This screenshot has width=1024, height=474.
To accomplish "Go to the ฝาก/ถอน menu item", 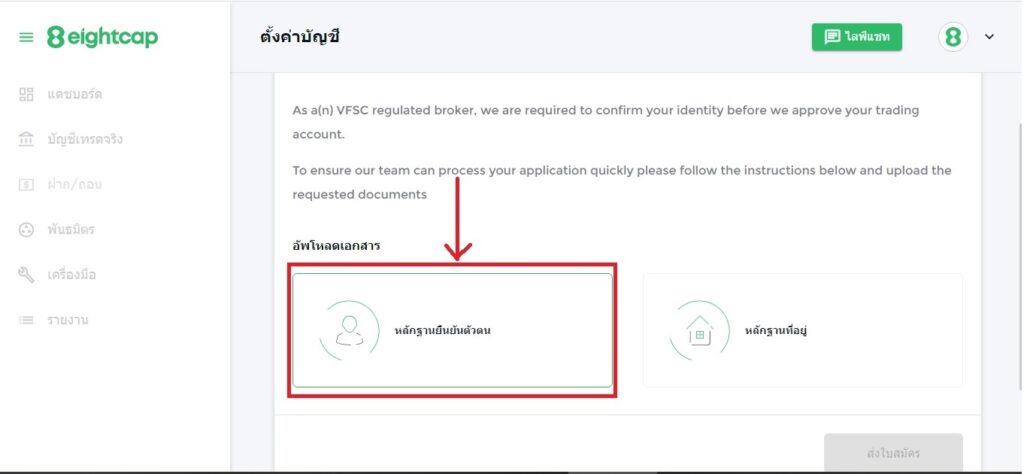I will pos(74,184).
